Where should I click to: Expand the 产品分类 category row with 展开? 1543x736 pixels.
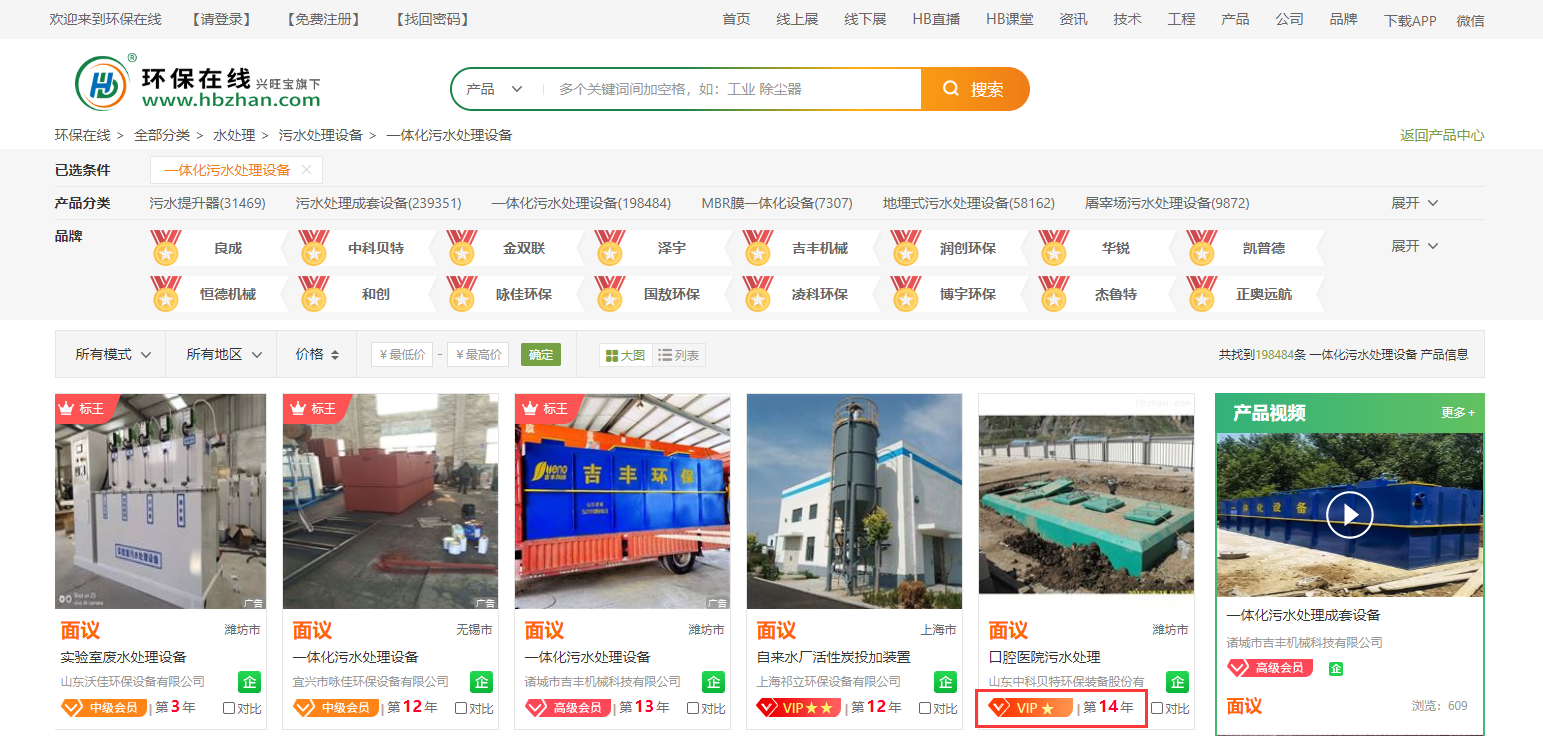(x=1414, y=203)
